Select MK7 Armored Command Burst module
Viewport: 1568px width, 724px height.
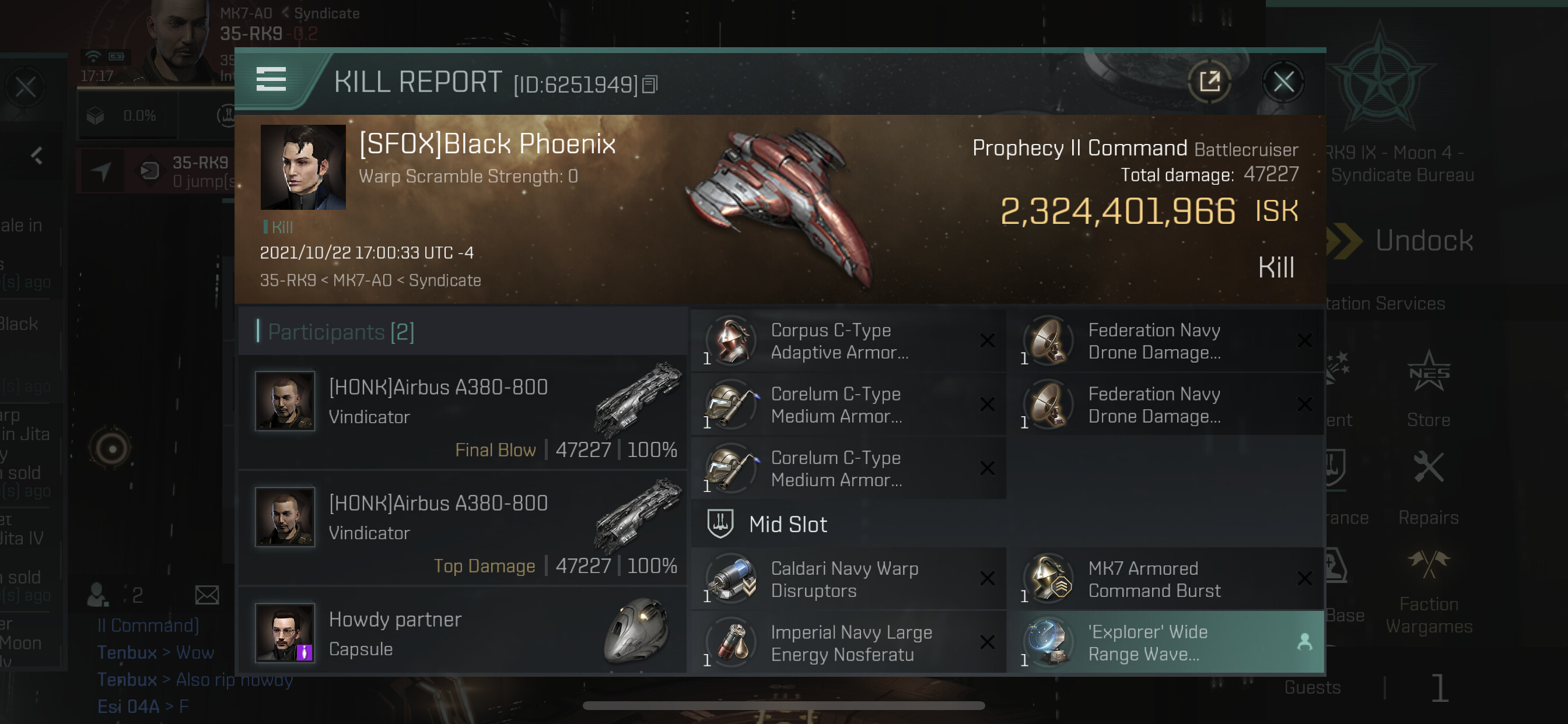point(1165,579)
